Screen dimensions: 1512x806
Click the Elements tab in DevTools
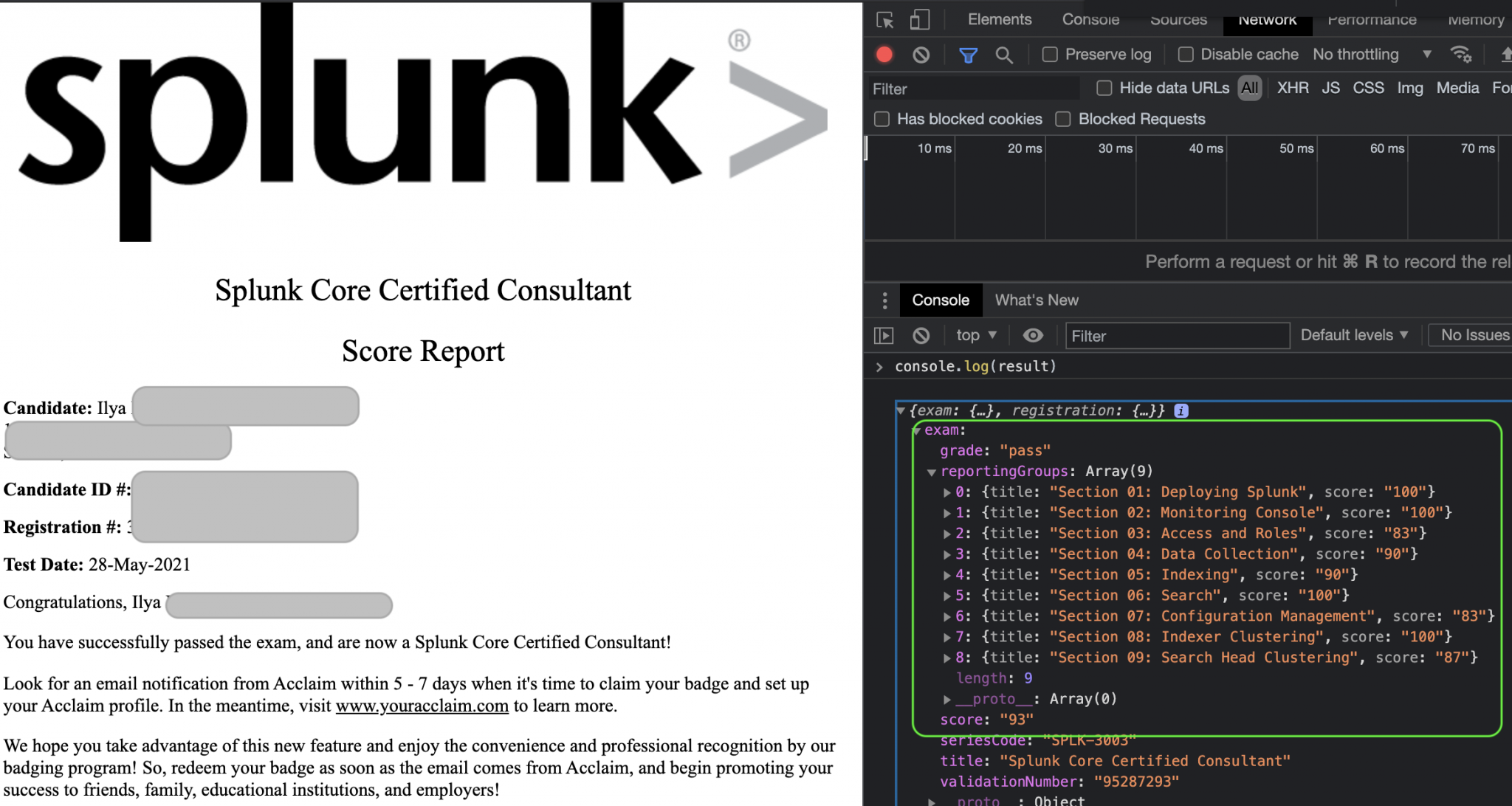click(x=998, y=19)
